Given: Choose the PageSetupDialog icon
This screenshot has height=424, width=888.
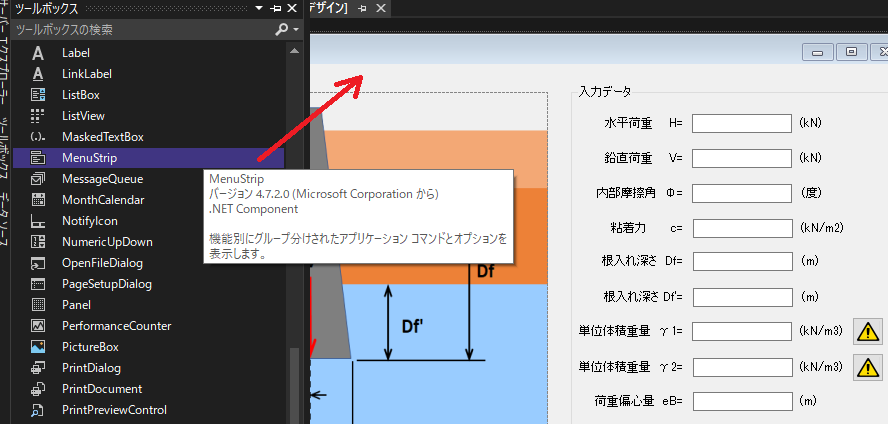Looking at the screenshot, I should (38, 284).
